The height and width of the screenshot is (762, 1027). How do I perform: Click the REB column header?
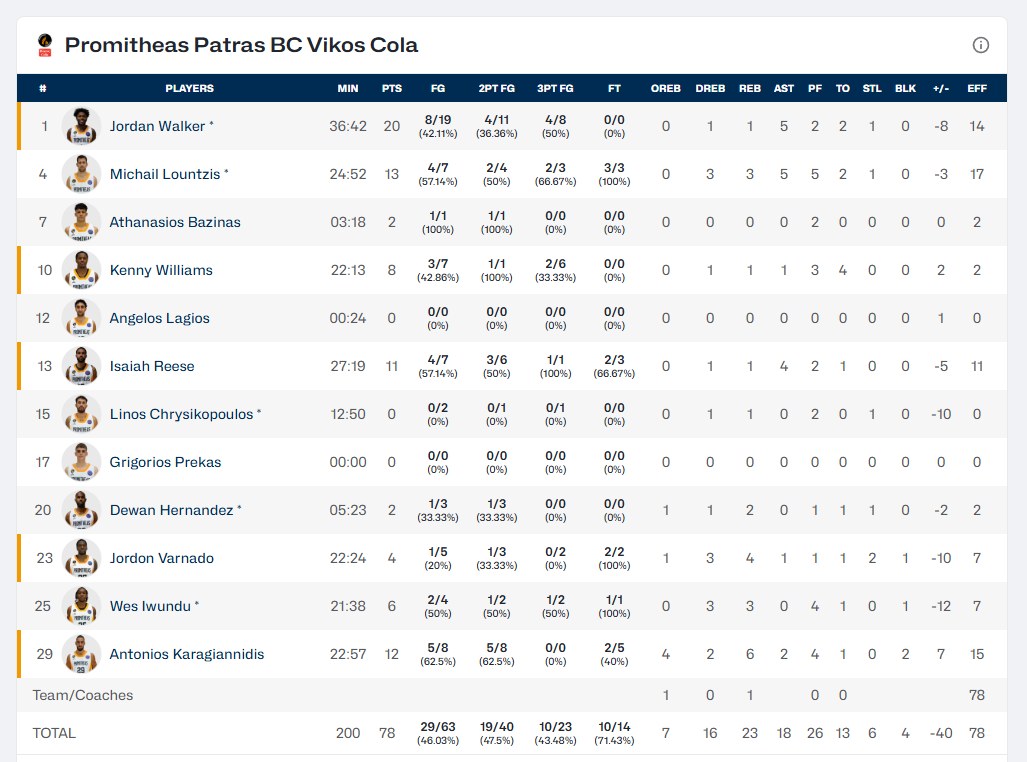(750, 88)
